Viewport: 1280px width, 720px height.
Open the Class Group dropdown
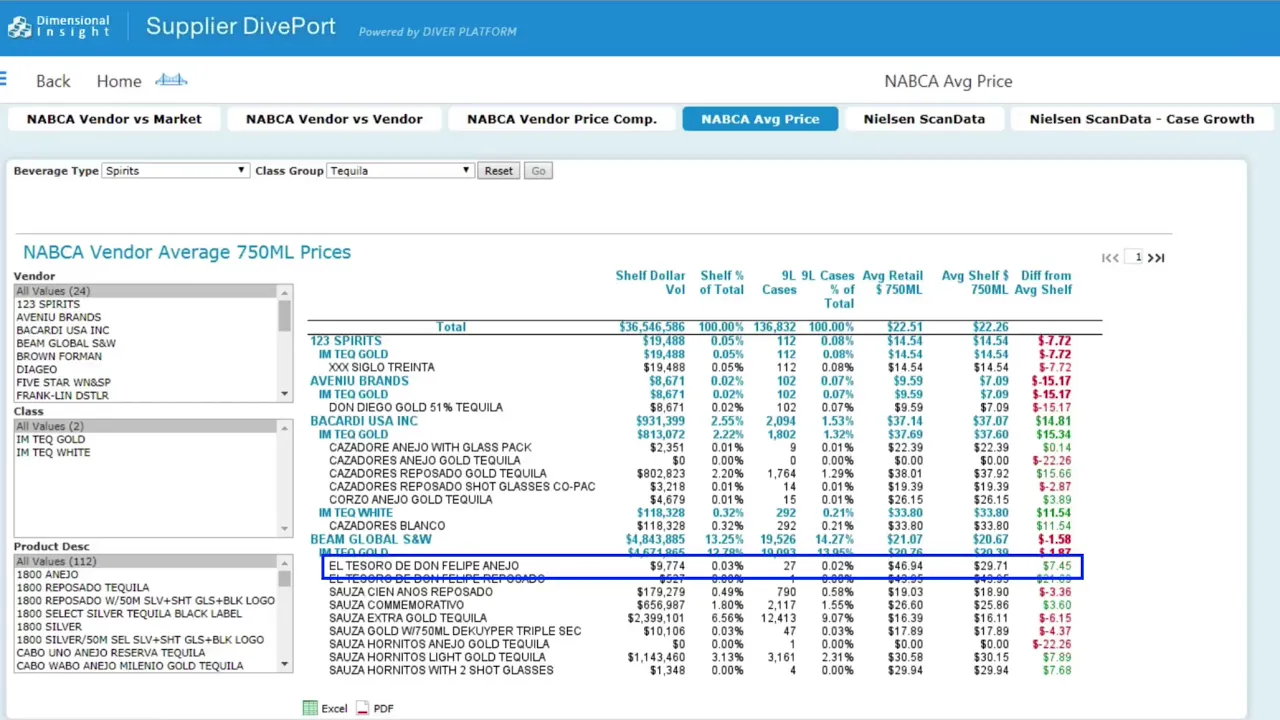click(399, 171)
